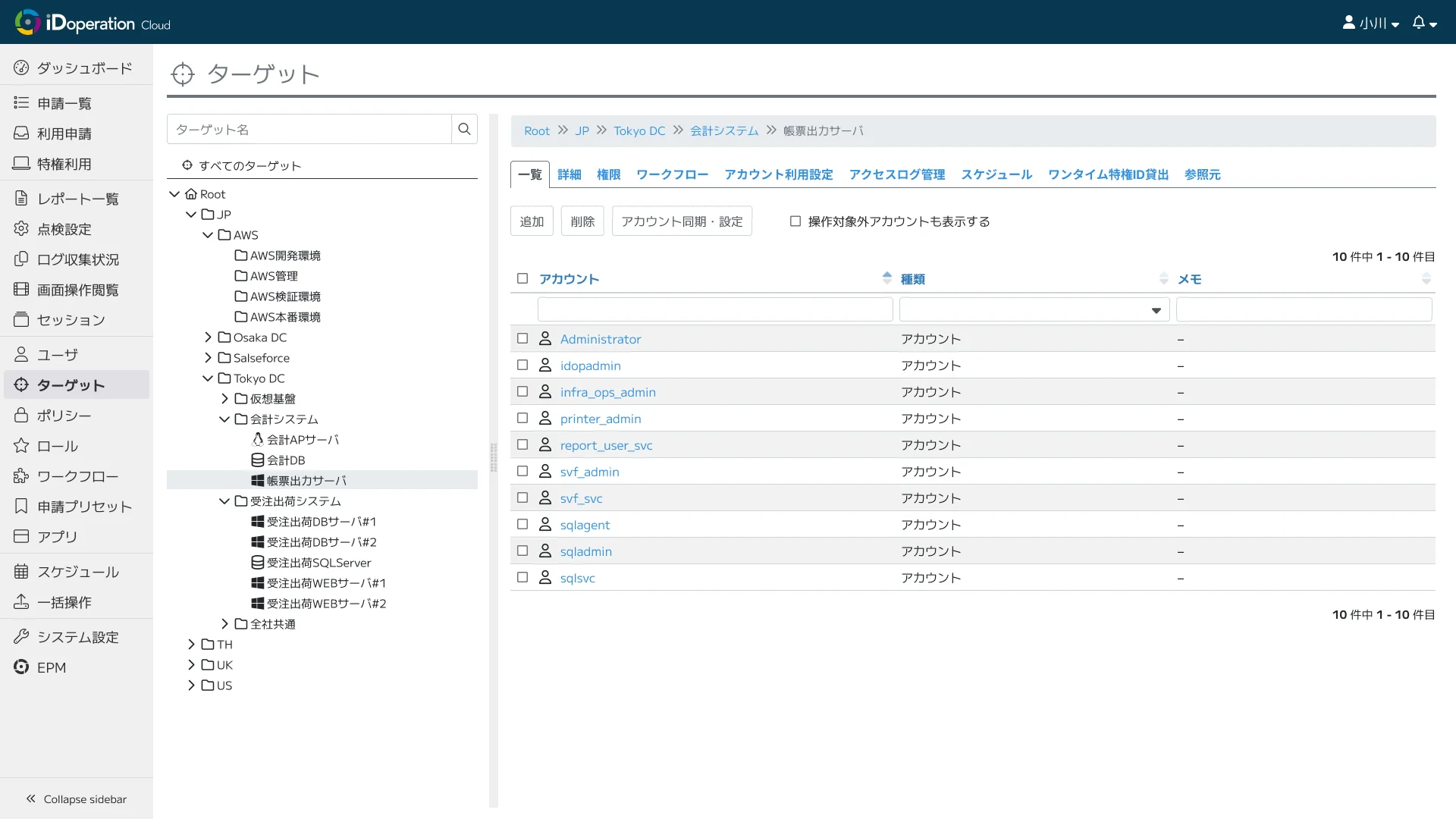Open the アクセスログ管理 tab
Image resolution: width=1456 pixels, height=819 pixels.
click(x=896, y=174)
